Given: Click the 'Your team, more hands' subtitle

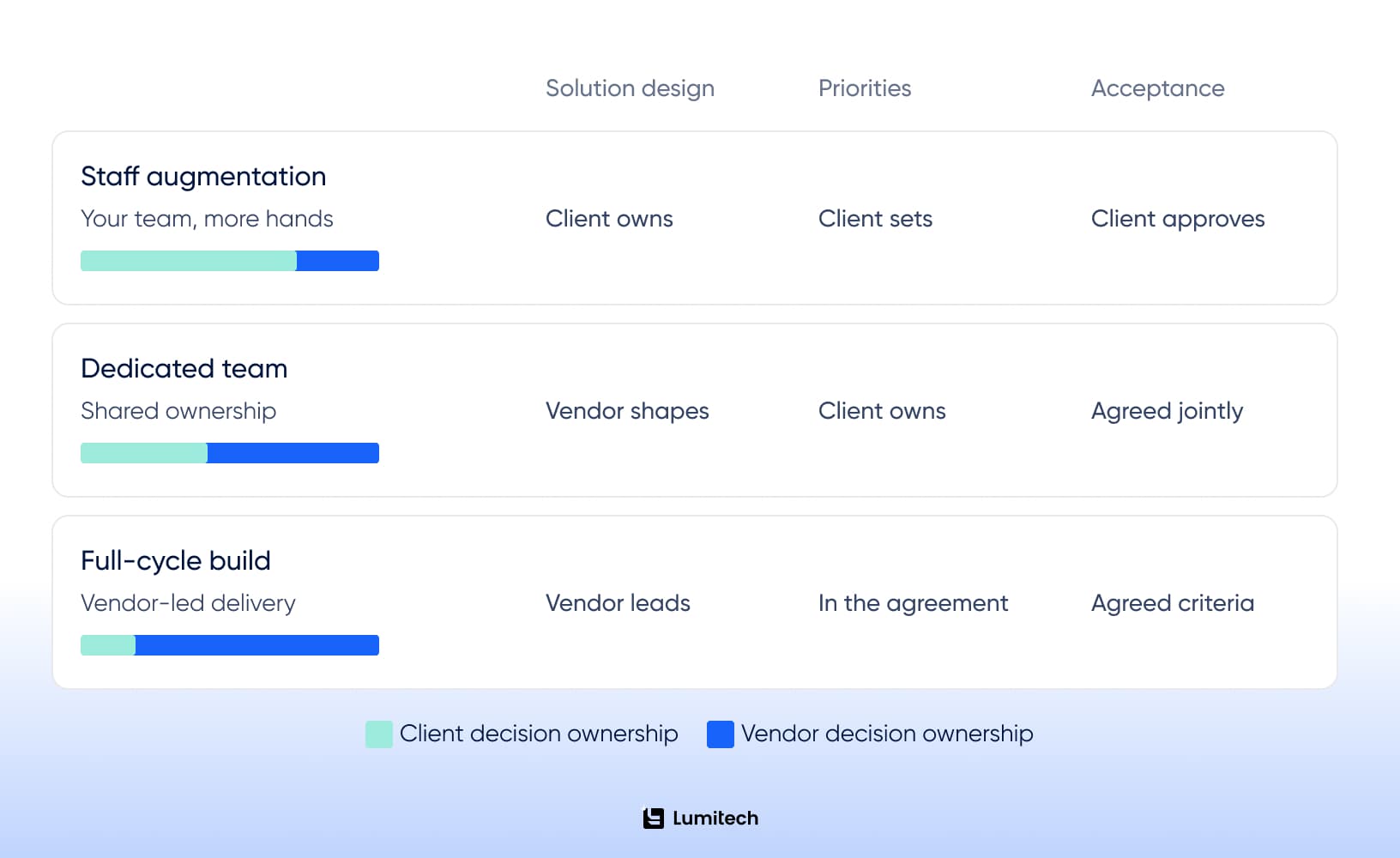Looking at the screenshot, I should tap(207, 219).
